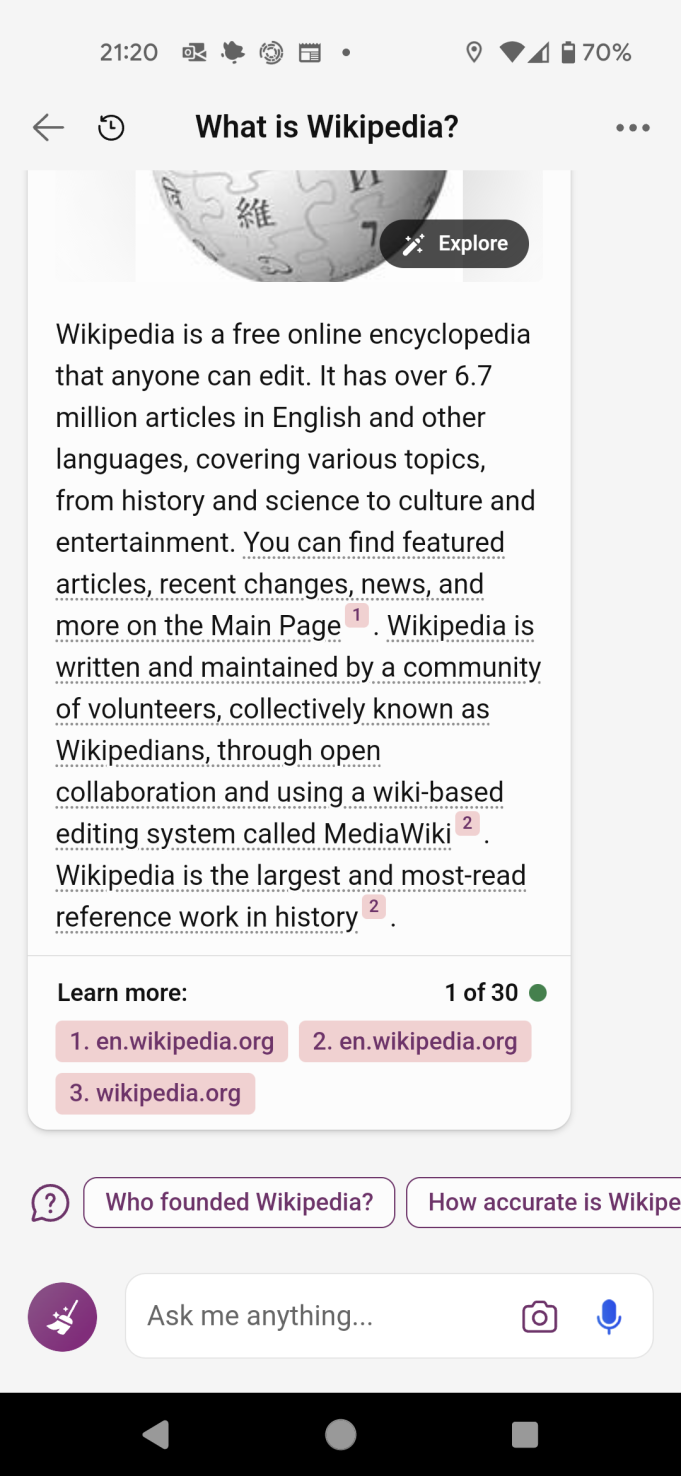Open the three-dot more options menu

633,128
